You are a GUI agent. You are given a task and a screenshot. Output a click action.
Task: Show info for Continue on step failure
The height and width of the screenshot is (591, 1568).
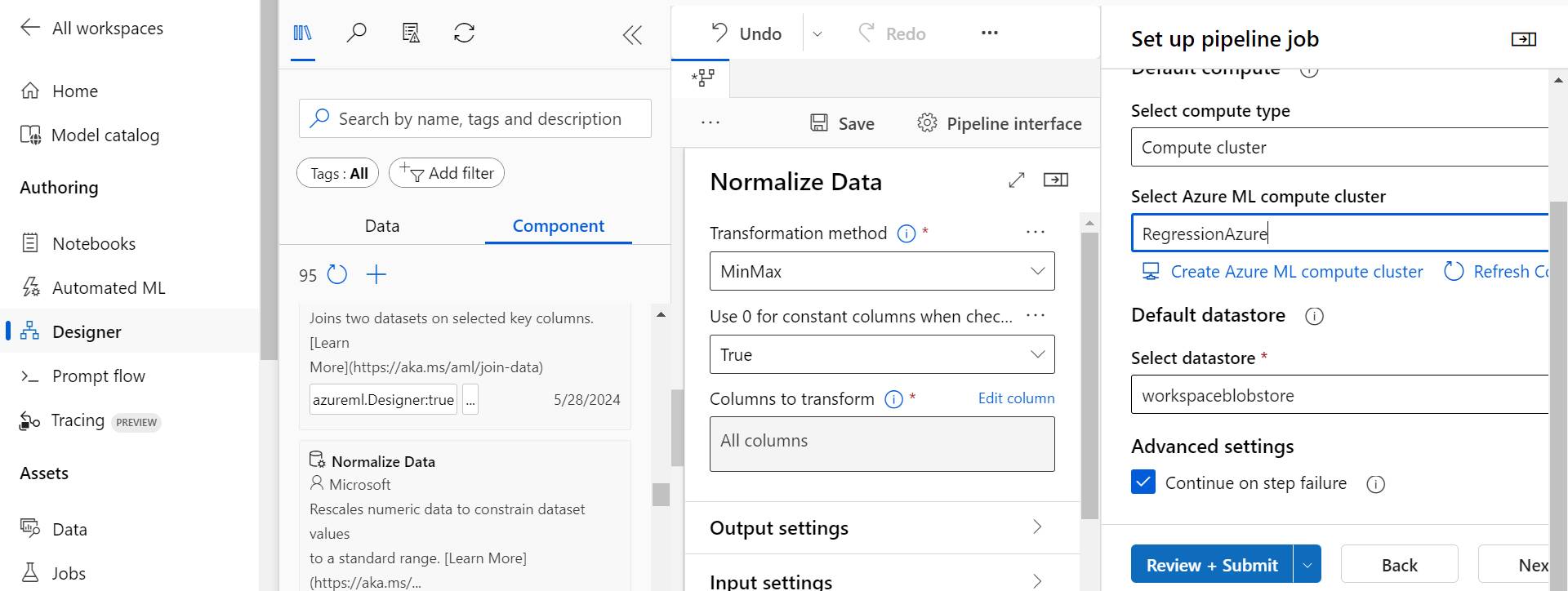[1376, 484]
